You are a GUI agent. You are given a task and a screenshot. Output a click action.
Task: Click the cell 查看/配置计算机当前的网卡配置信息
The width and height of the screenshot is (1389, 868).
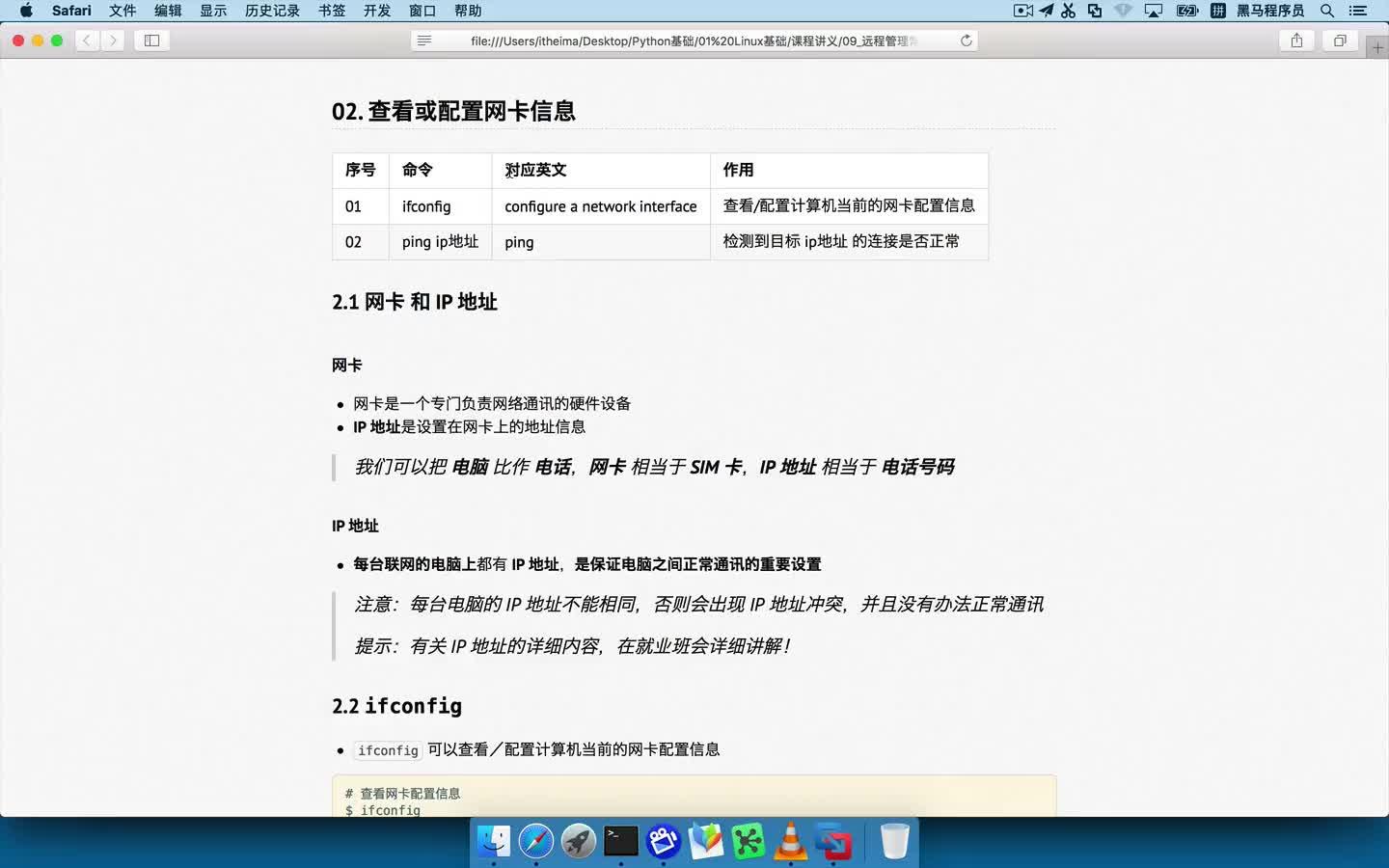coord(849,206)
